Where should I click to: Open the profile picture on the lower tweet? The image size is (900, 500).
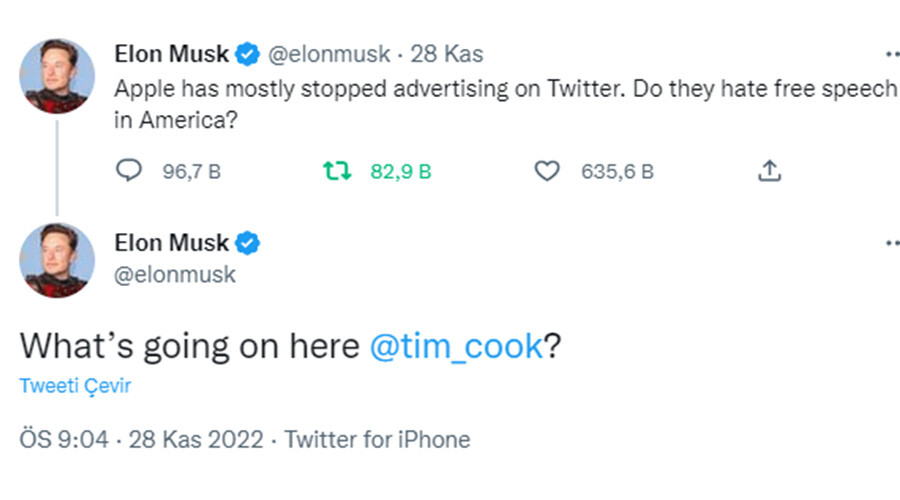pyautogui.click(x=57, y=262)
